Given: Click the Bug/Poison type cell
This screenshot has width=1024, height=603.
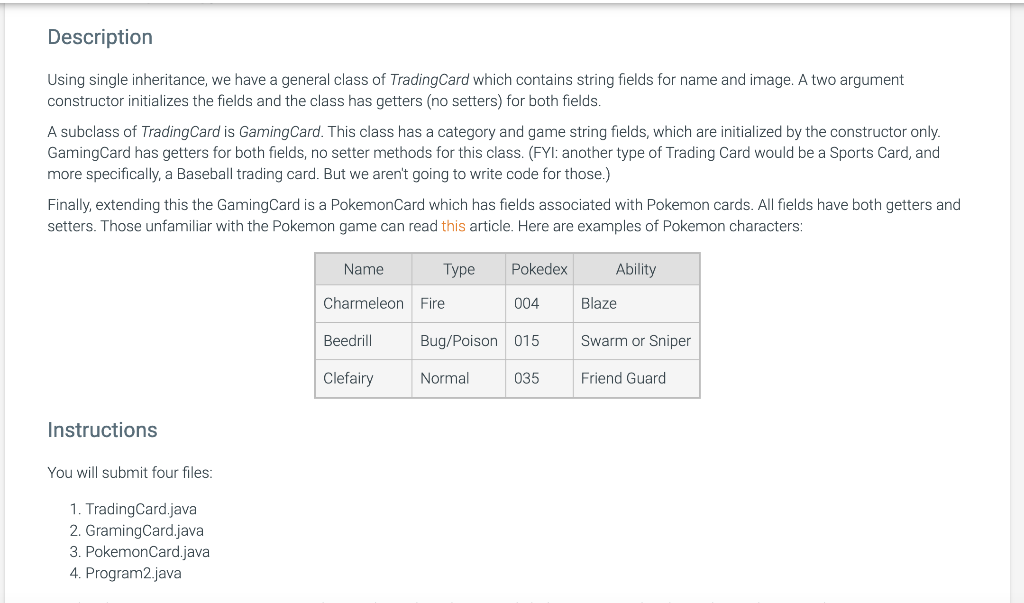Looking at the screenshot, I should click(458, 341).
